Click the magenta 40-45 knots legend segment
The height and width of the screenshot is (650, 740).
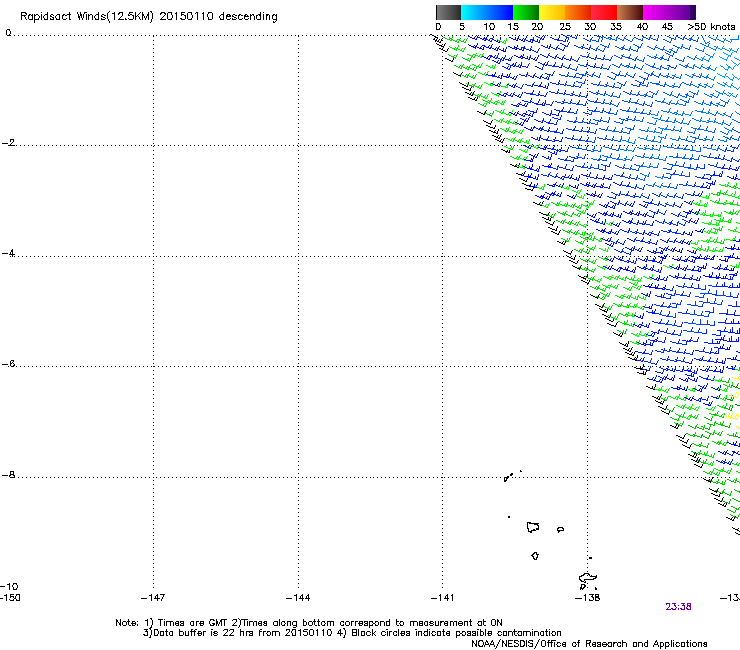(x=656, y=12)
